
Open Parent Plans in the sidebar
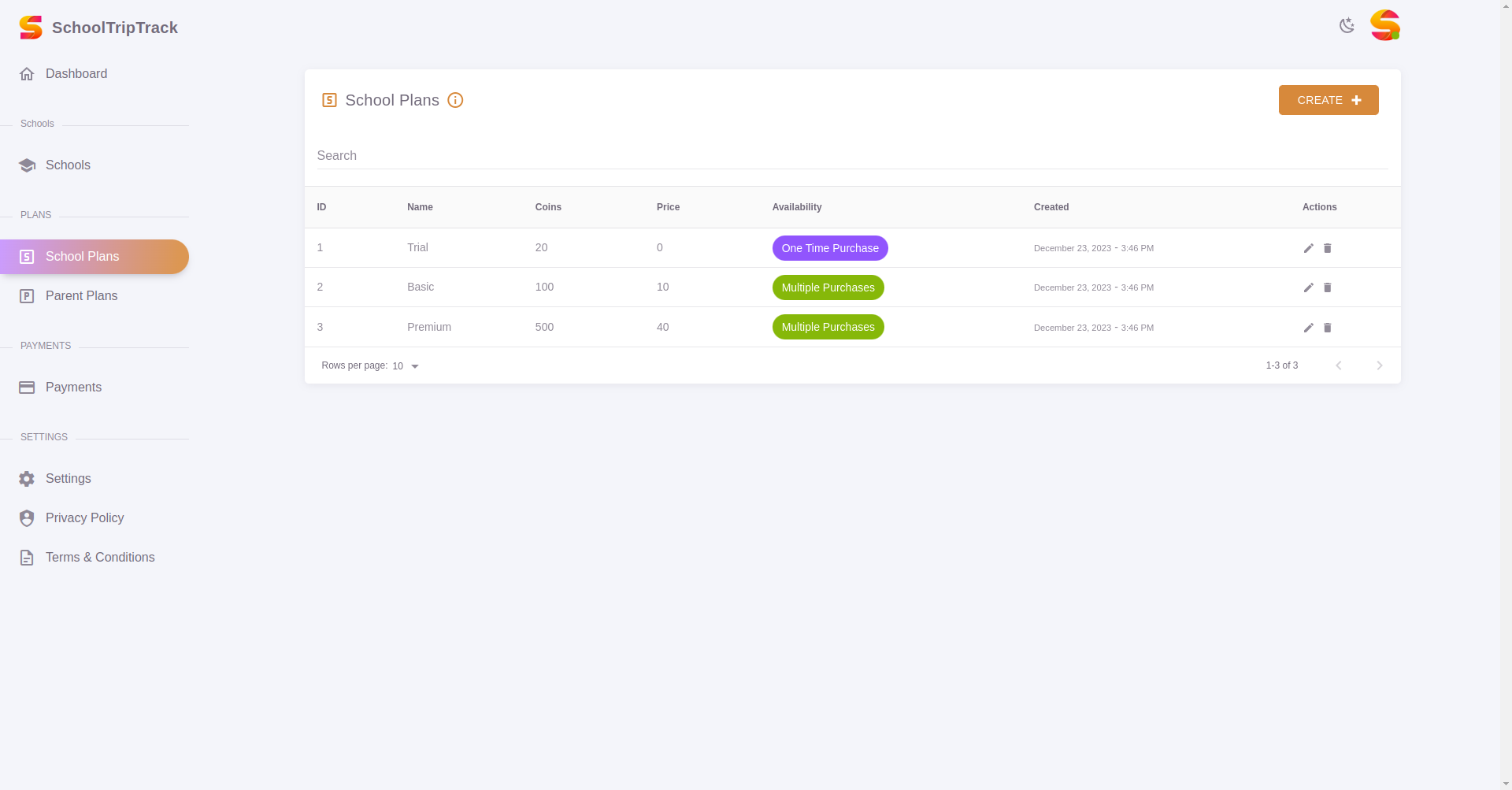[81, 296]
